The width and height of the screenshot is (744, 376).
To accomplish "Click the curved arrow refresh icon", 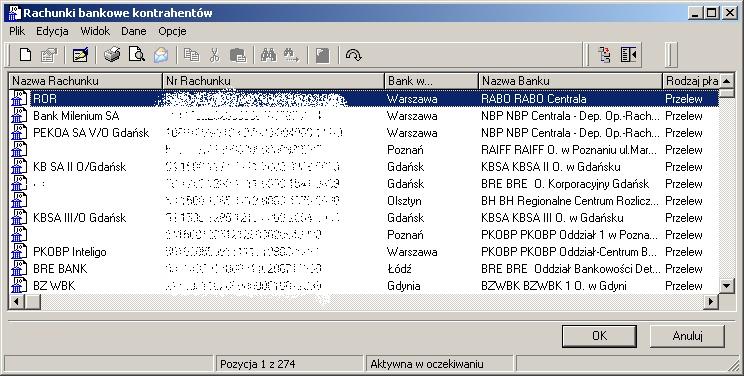I will coord(353,55).
